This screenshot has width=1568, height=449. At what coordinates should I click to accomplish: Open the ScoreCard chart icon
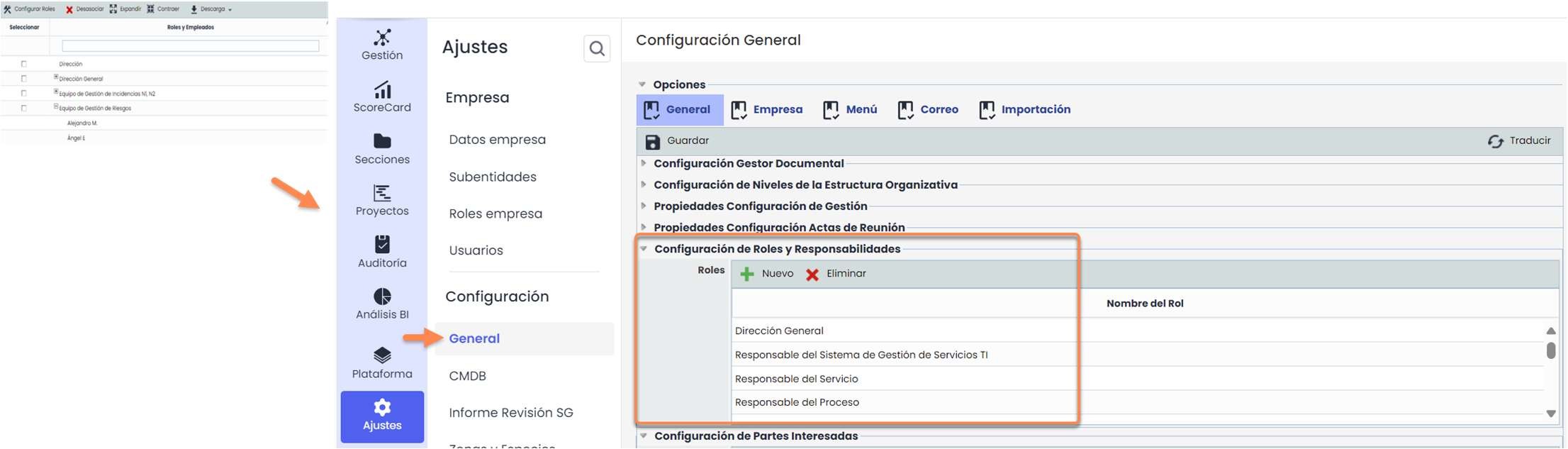pos(382,89)
